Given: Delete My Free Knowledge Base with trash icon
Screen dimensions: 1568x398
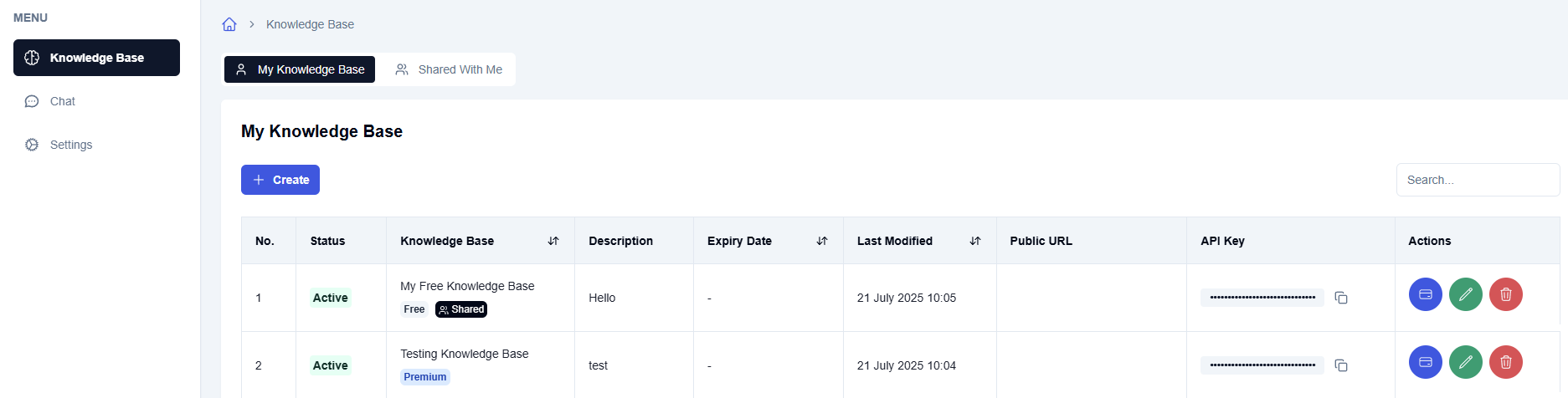Looking at the screenshot, I should pyautogui.click(x=1505, y=294).
